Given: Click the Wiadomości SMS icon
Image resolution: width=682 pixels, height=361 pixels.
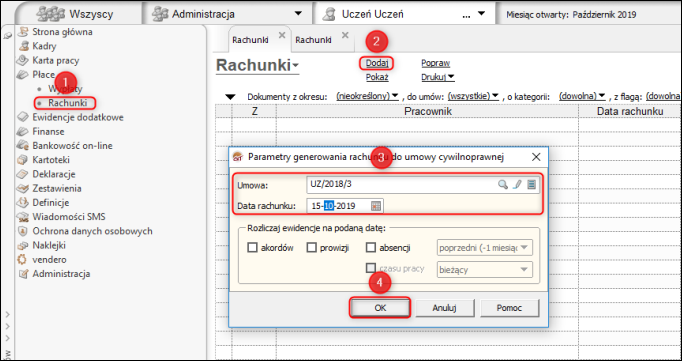Looking at the screenshot, I should (x=23, y=217).
